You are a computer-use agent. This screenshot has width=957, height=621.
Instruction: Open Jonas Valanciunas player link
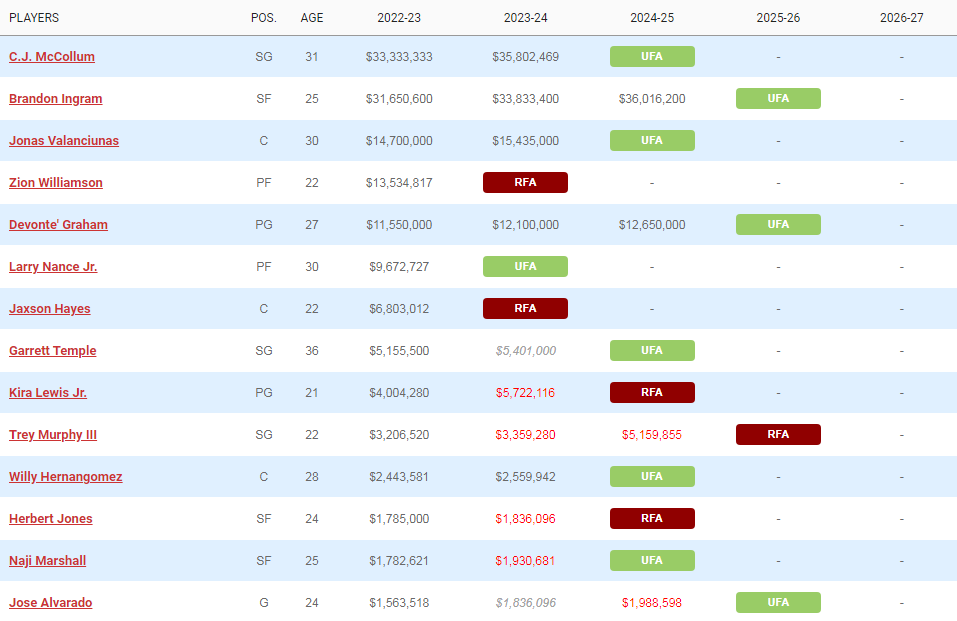[64, 141]
